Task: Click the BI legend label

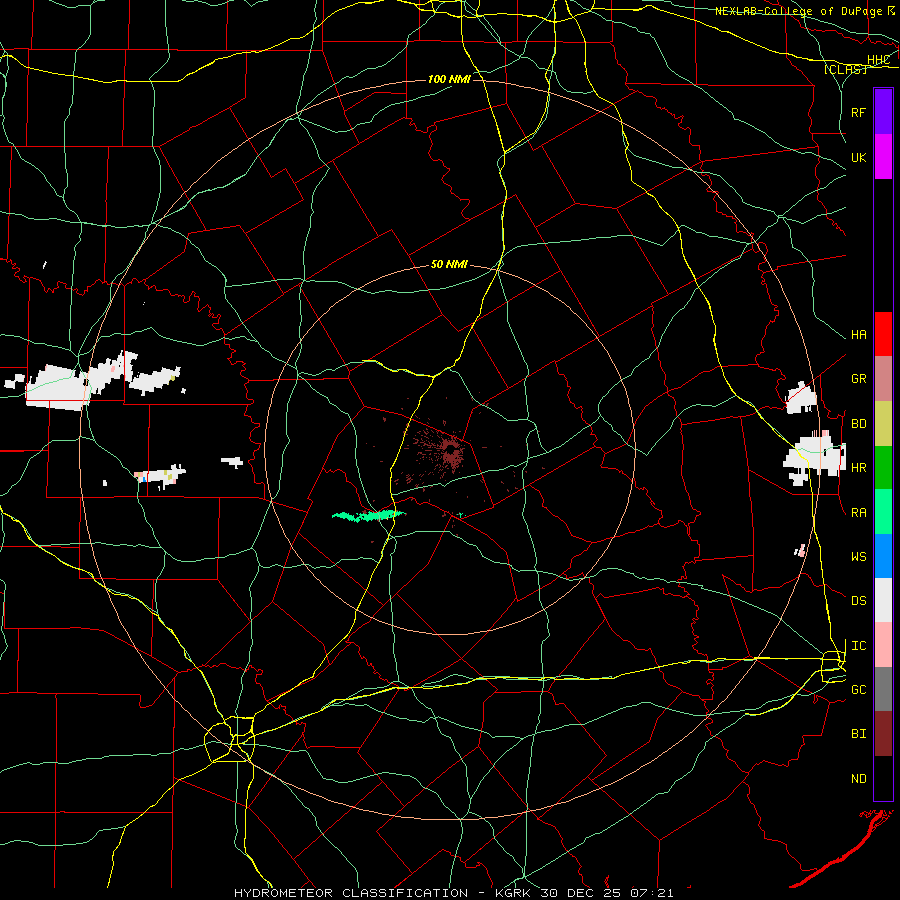Action: point(858,734)
